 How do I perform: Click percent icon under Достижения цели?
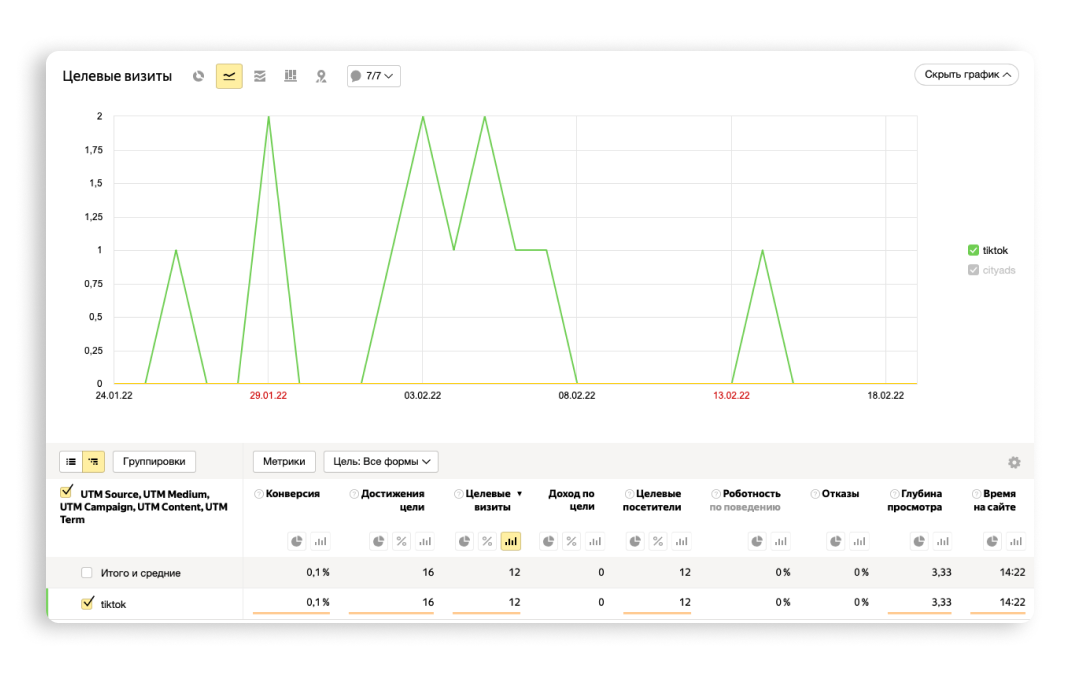point(401,542)
